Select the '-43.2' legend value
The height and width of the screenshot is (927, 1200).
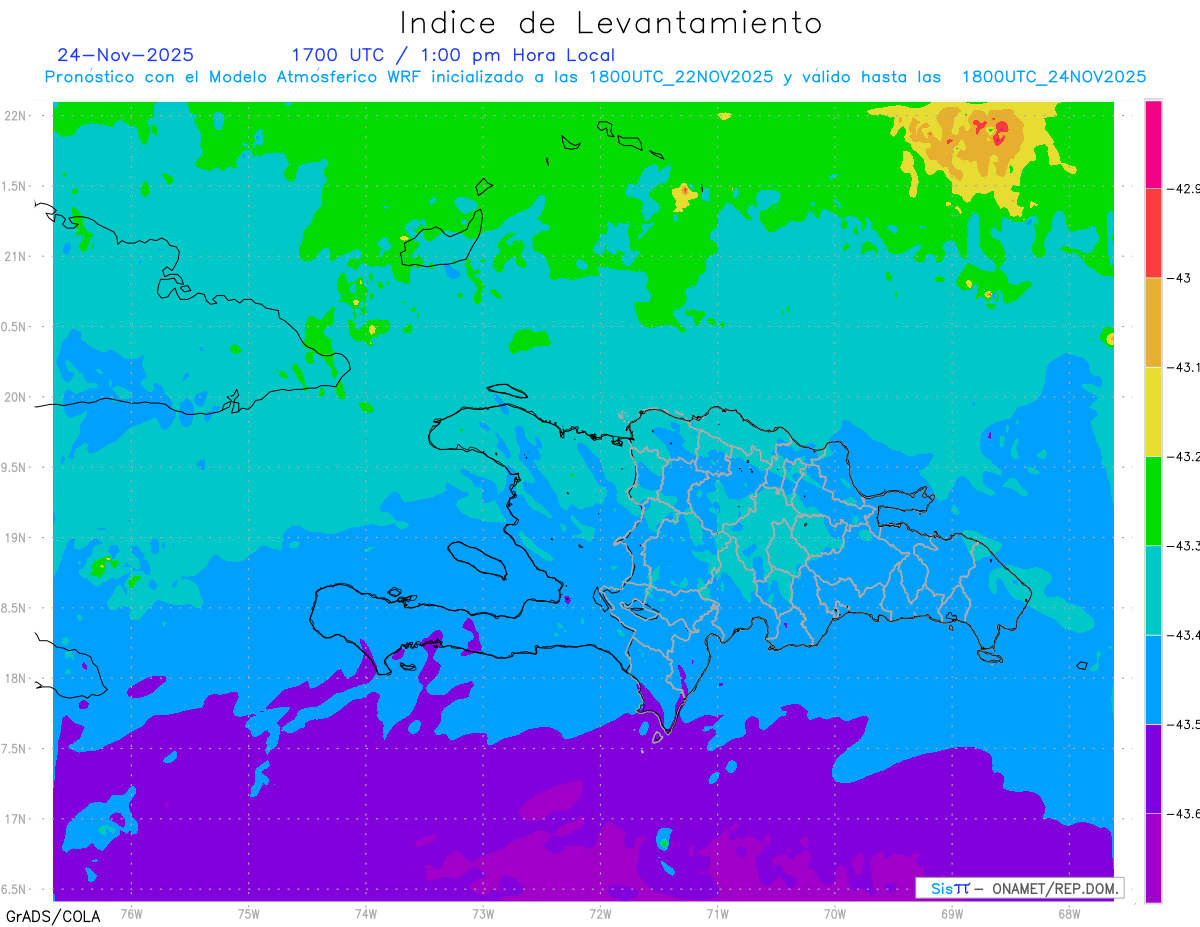click(x=1184, y=456)
